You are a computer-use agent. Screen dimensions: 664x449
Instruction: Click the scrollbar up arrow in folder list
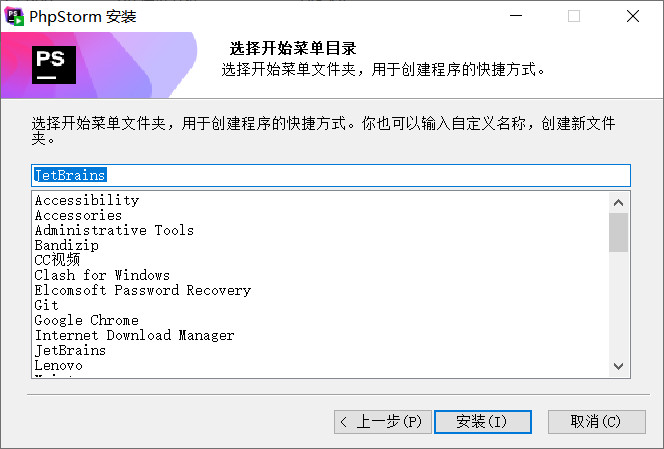618,202
